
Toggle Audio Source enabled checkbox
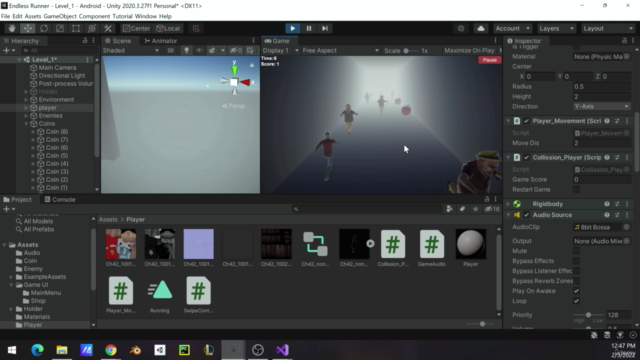tap(527, 215)
